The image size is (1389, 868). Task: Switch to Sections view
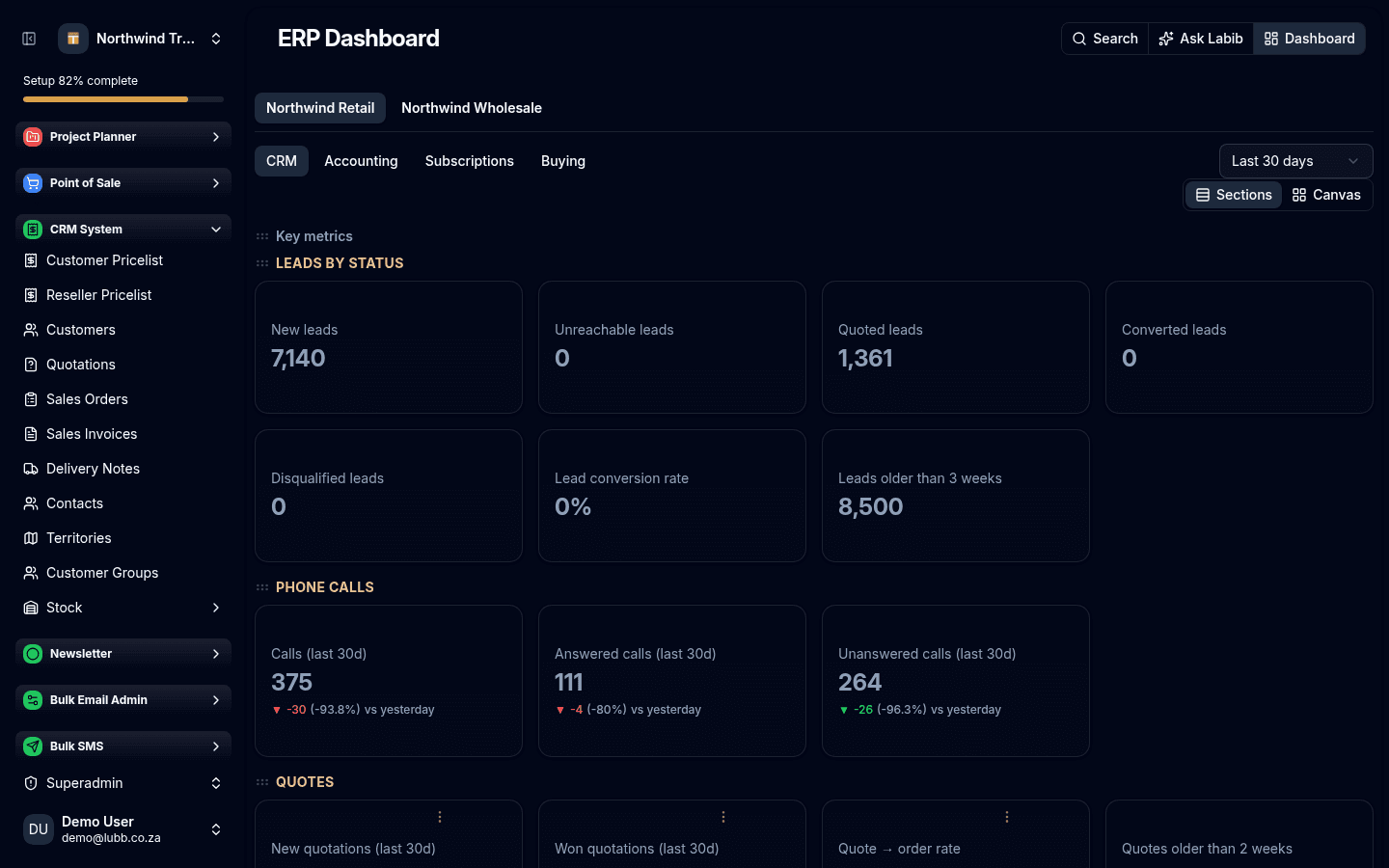1234,195
